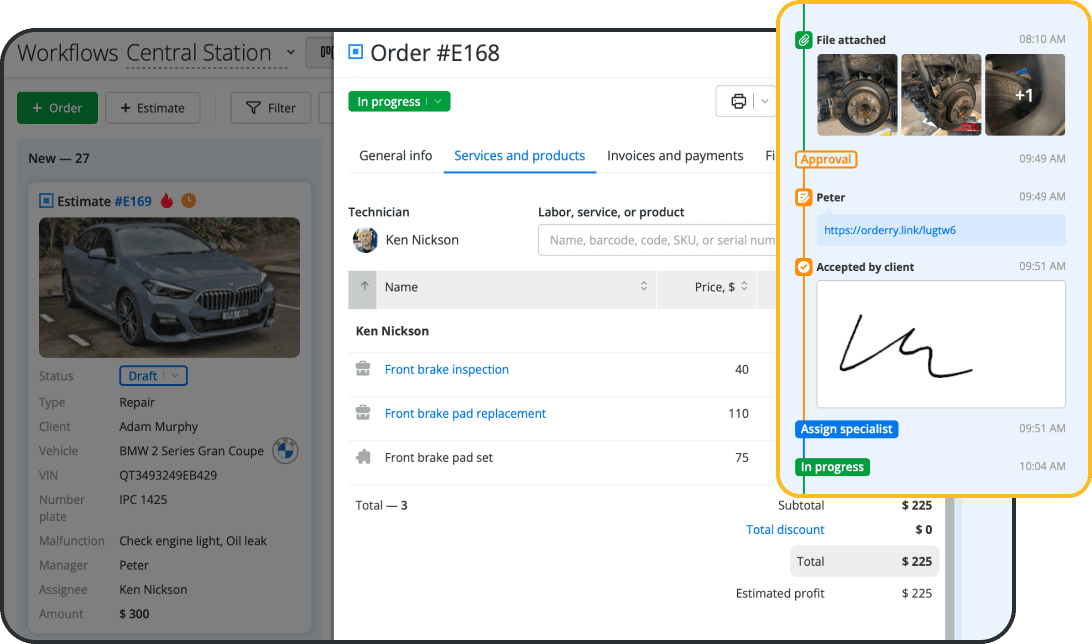Click the puzzle icon beside Front brake pad set
The width and height of the screenshot is (1092, 644).
click(x=363, y=457)
